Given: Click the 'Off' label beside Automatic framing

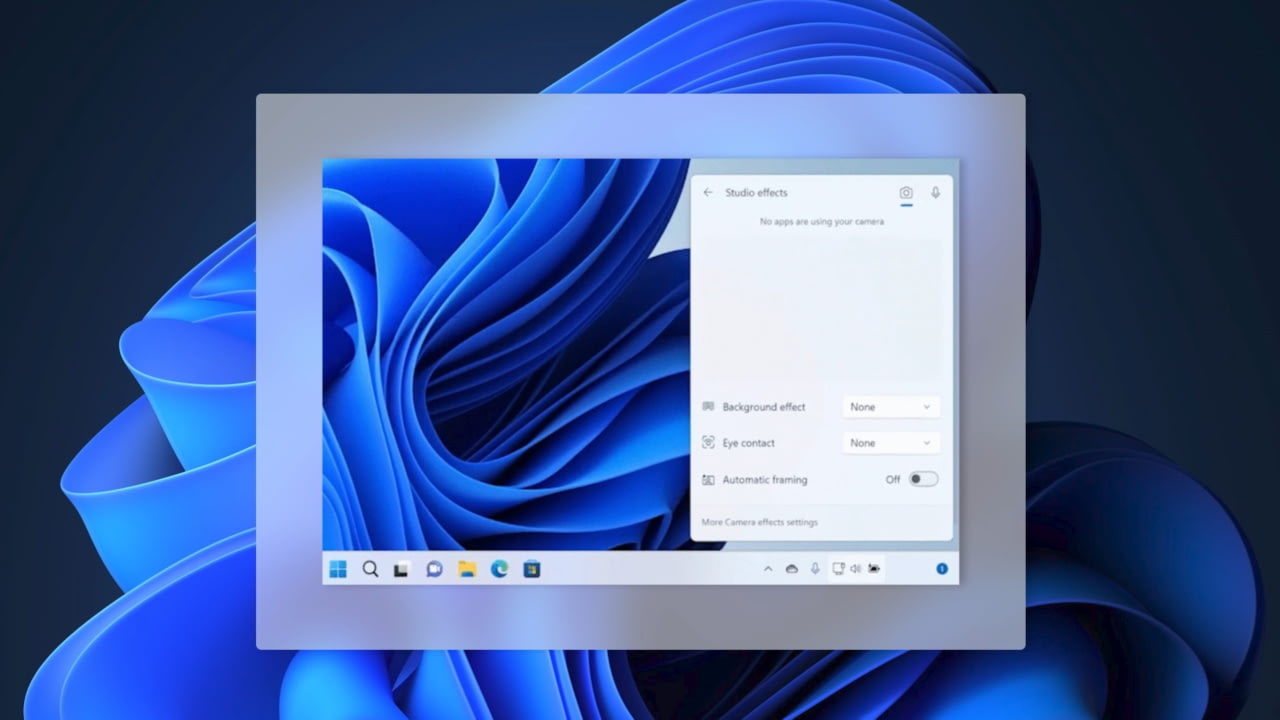Looking at the screenshot, I should click(x=893, y=480).
